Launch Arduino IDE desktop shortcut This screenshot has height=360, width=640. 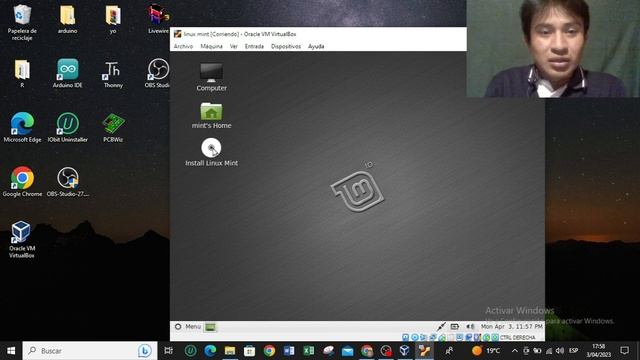click(x=67, y=73)
